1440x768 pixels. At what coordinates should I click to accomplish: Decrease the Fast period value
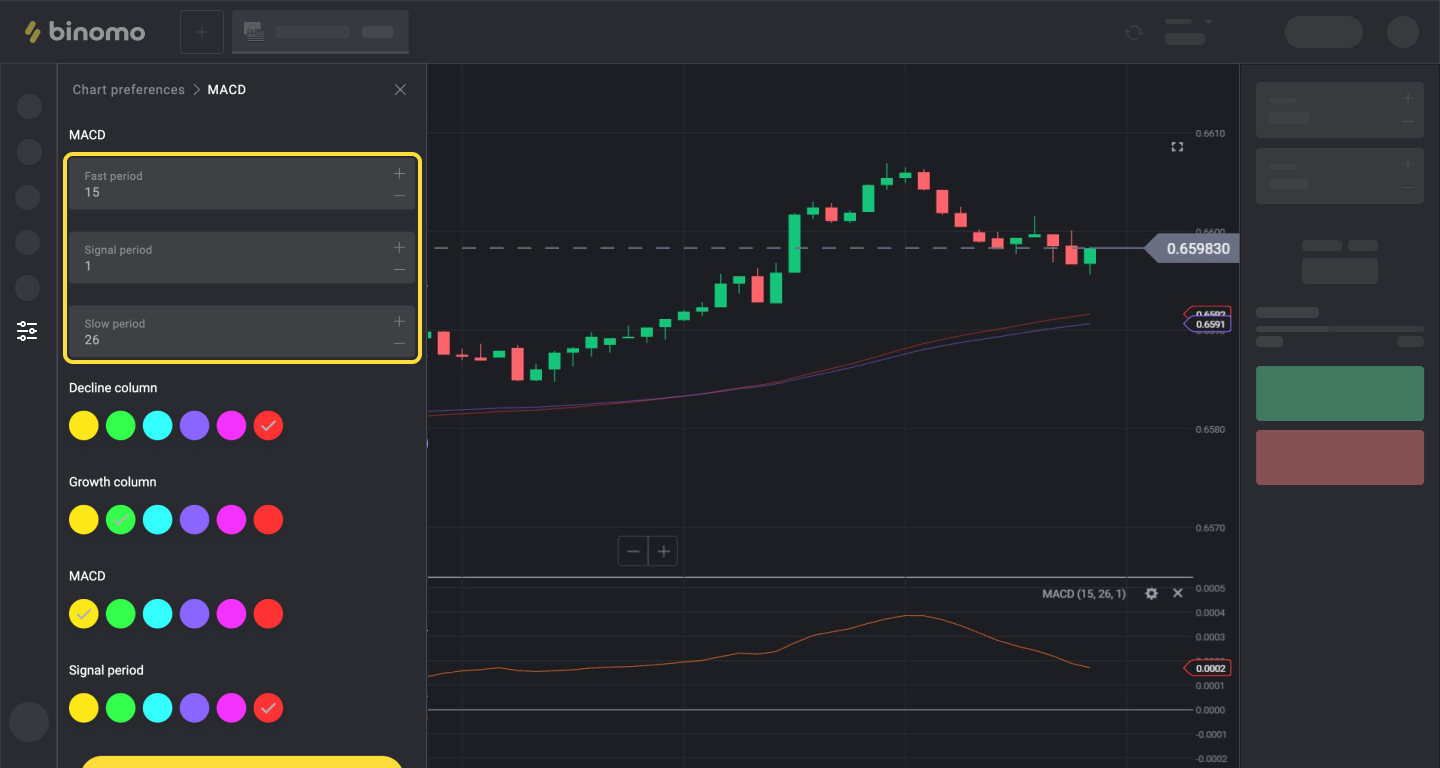399,196
